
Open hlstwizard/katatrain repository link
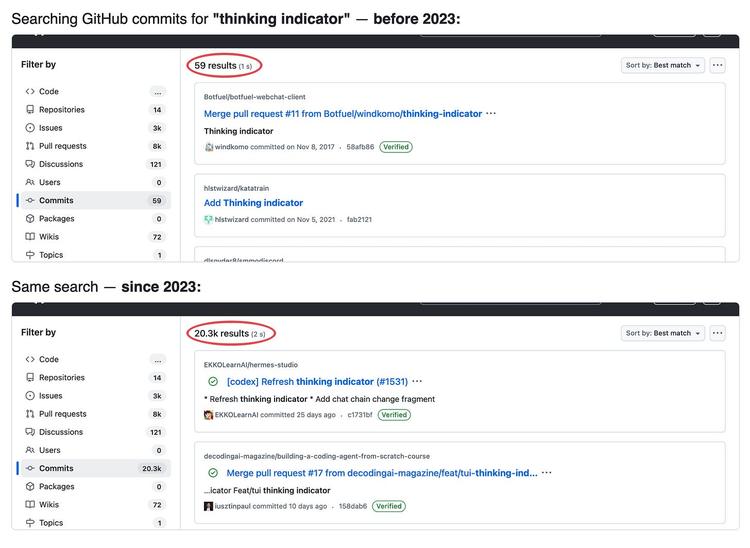236,188
